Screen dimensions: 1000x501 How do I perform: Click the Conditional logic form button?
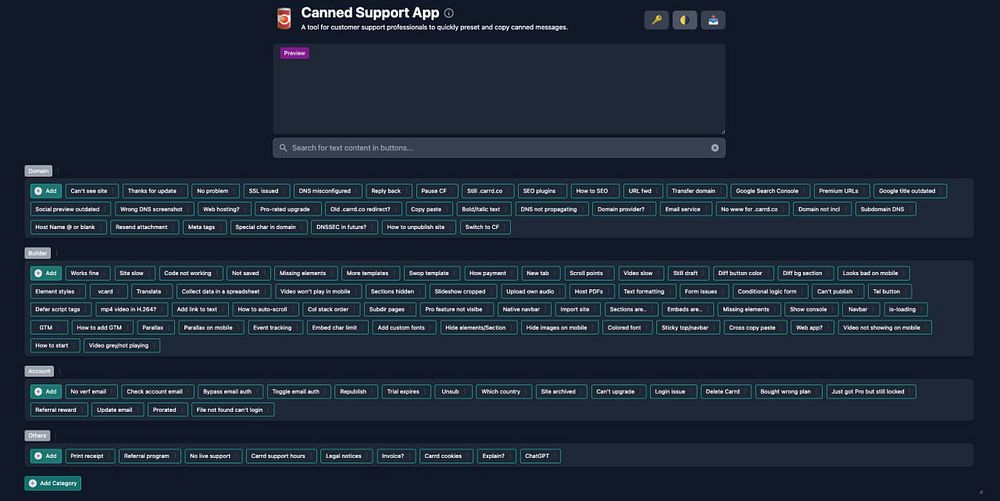click(x=770, y=291)
